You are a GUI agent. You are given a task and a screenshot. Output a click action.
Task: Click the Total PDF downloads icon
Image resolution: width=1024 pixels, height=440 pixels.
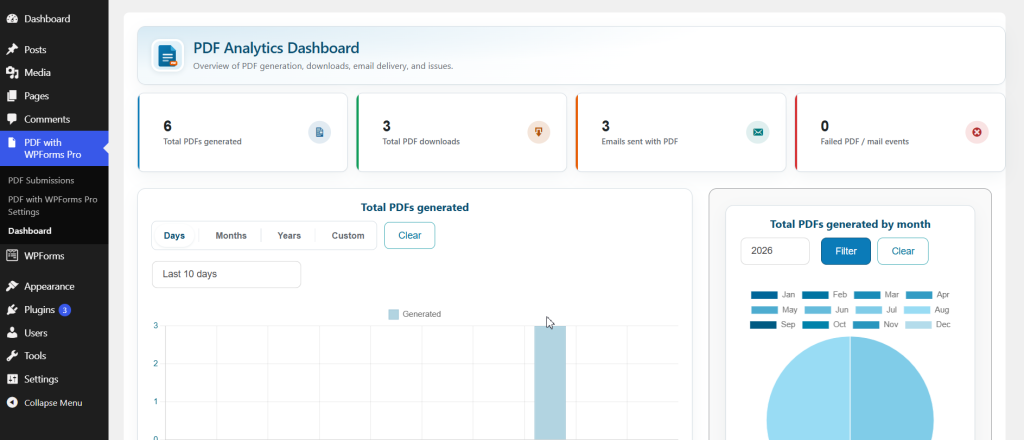pos(539,133)
